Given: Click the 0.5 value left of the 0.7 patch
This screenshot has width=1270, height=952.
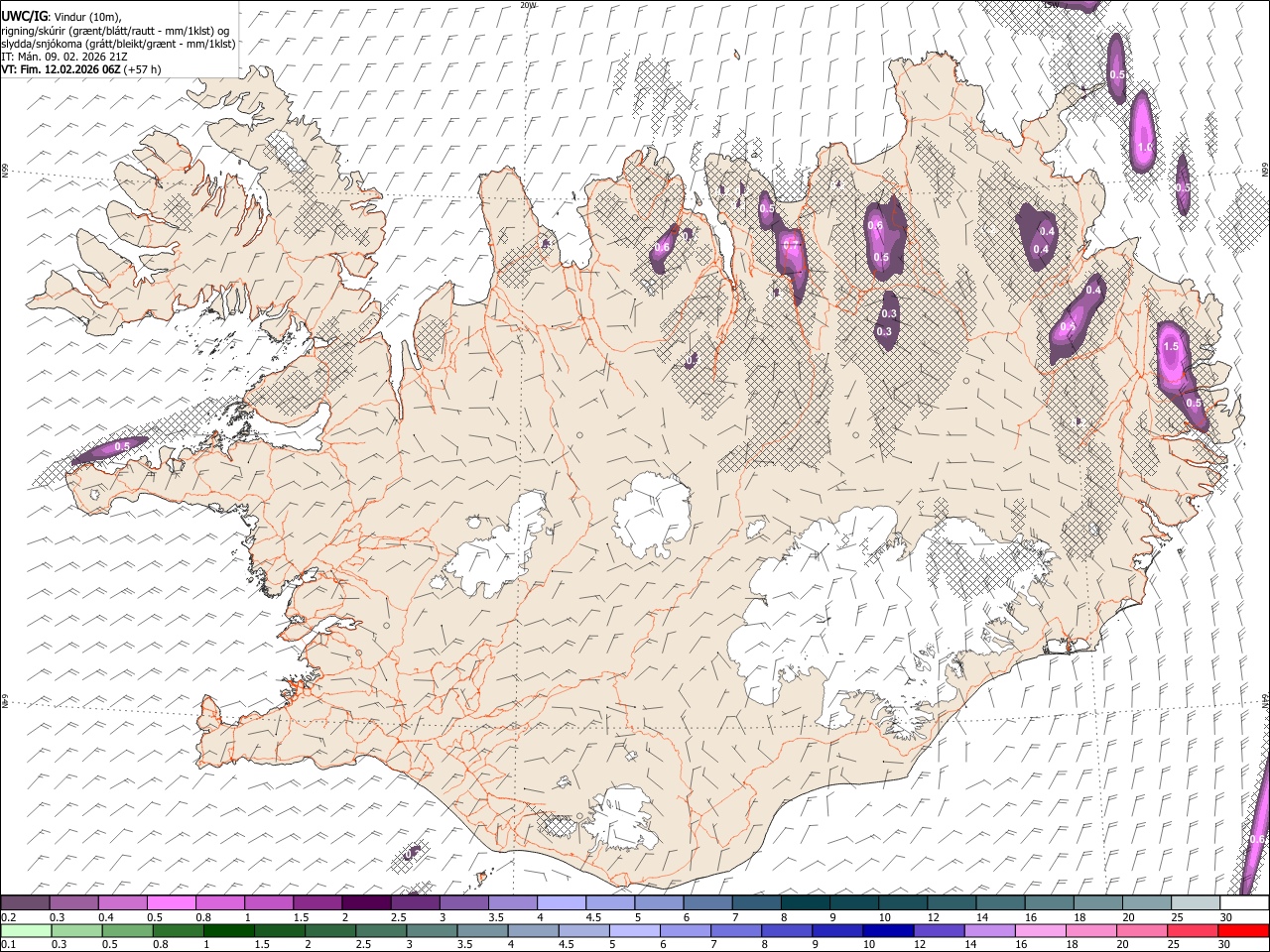Looking at the screenshot, I should tap(767, 209).
